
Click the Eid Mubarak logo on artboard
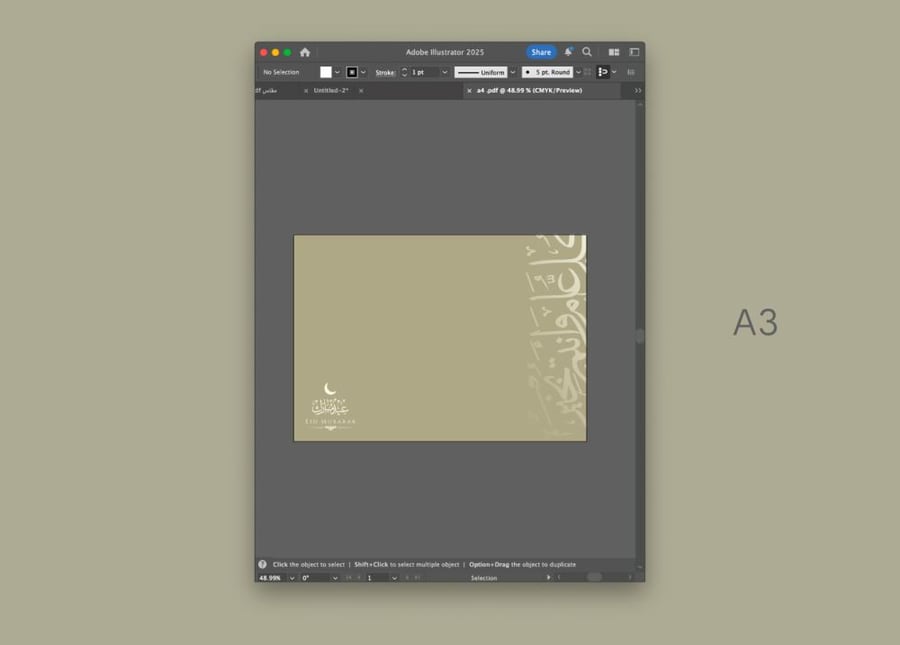(330, 406)
